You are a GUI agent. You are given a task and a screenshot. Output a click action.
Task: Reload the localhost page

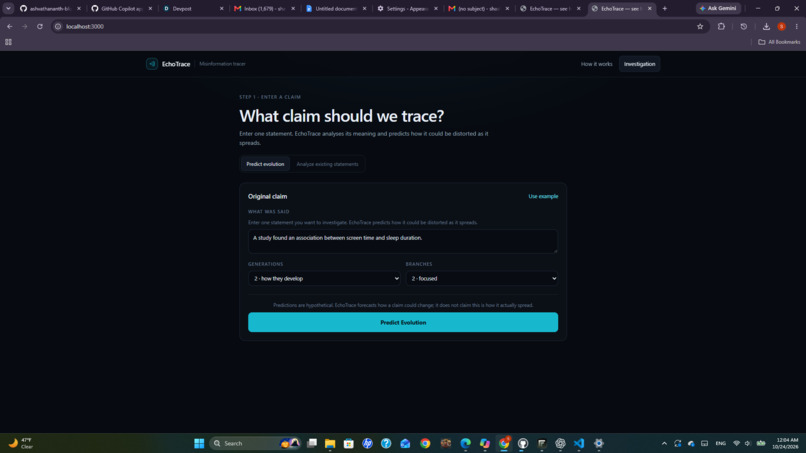click(40, 26)
